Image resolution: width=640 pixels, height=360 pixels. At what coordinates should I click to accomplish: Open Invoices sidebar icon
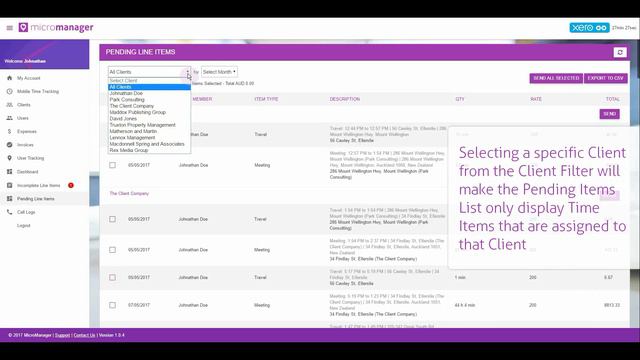[x=9, y=145]
